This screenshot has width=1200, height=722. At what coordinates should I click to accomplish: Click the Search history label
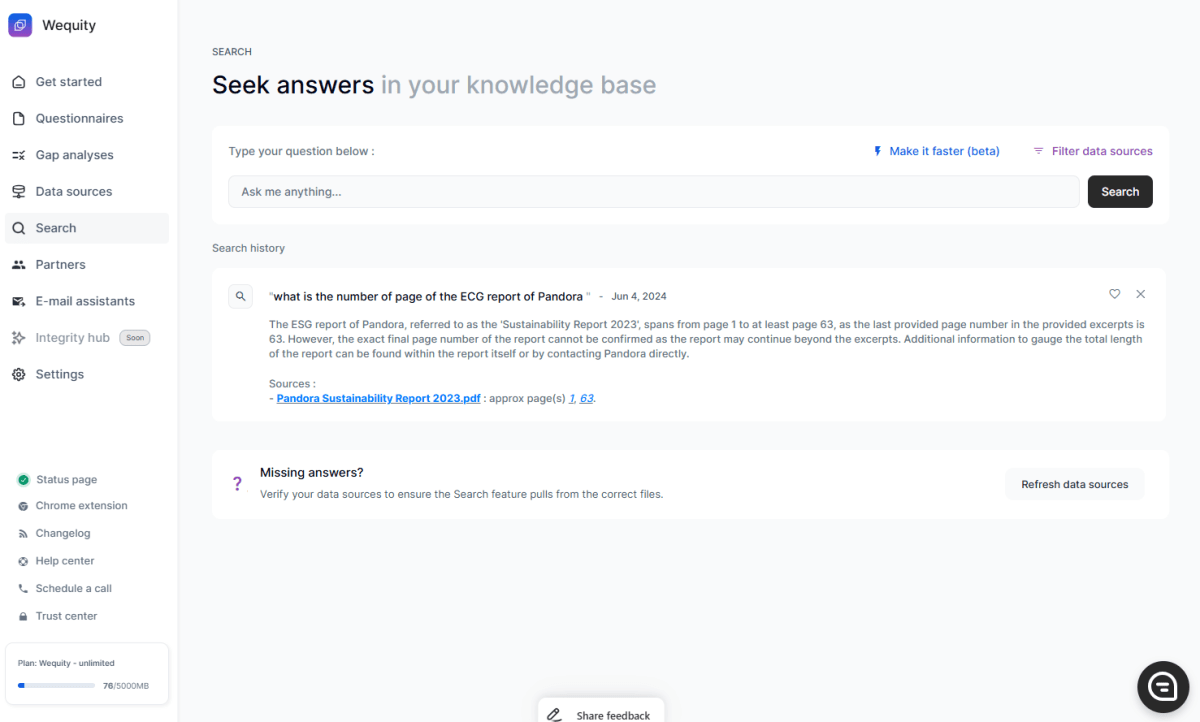tap(248, 248)
